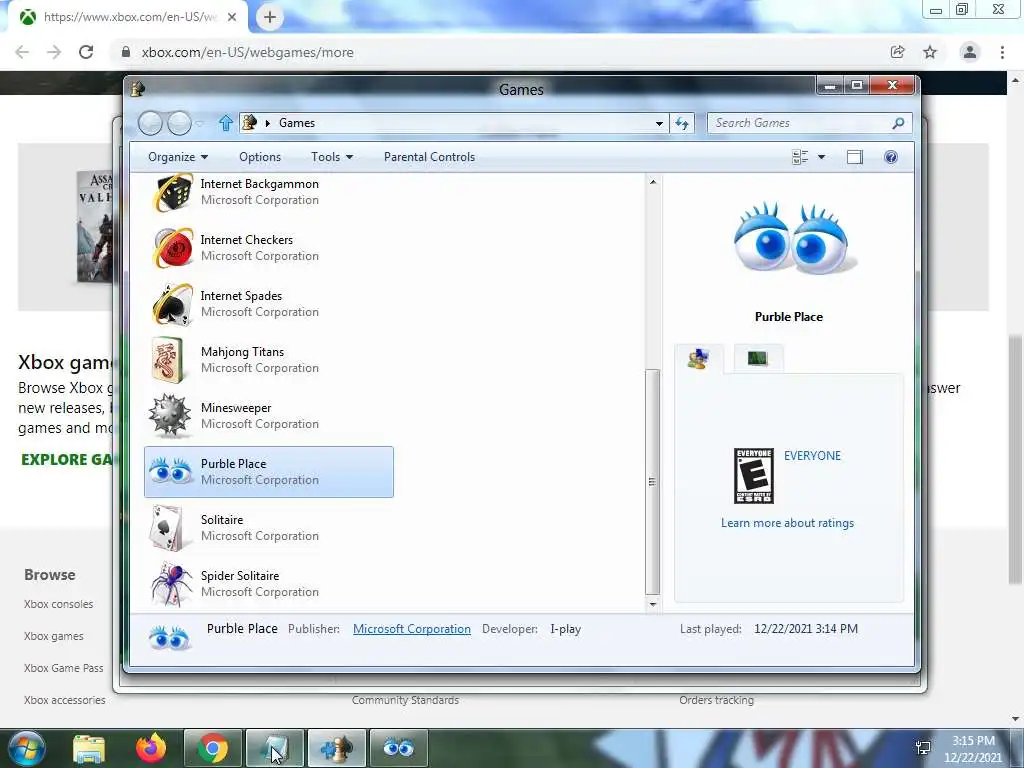The image size is (1024, 768).
Task: Toggle the preview pane icon in Games toolbar
Action: tap(854, 157)
